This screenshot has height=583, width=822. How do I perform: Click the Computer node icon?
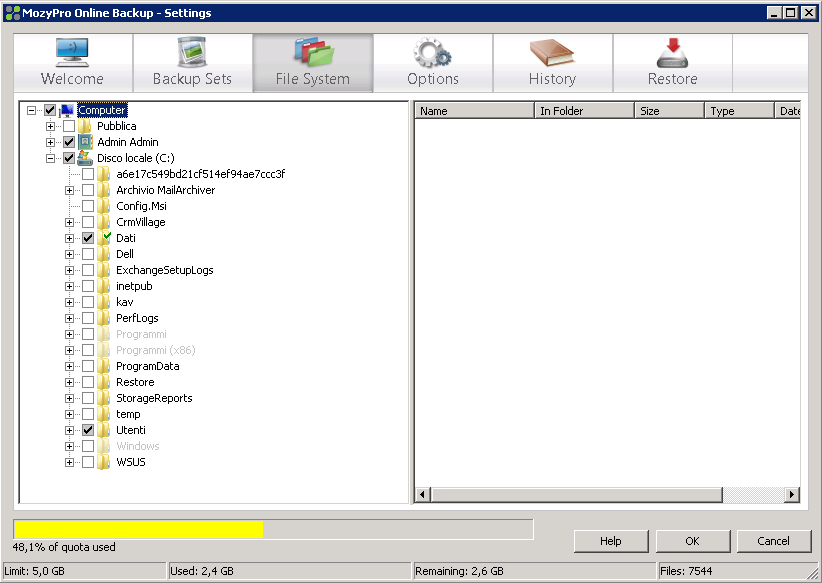click(x=67, y=110)
